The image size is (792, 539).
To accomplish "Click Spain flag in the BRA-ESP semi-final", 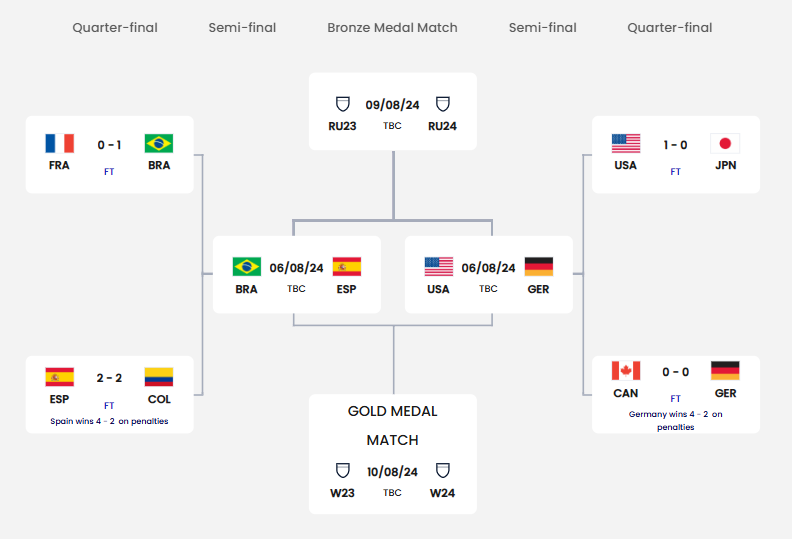I will point(346,267).
